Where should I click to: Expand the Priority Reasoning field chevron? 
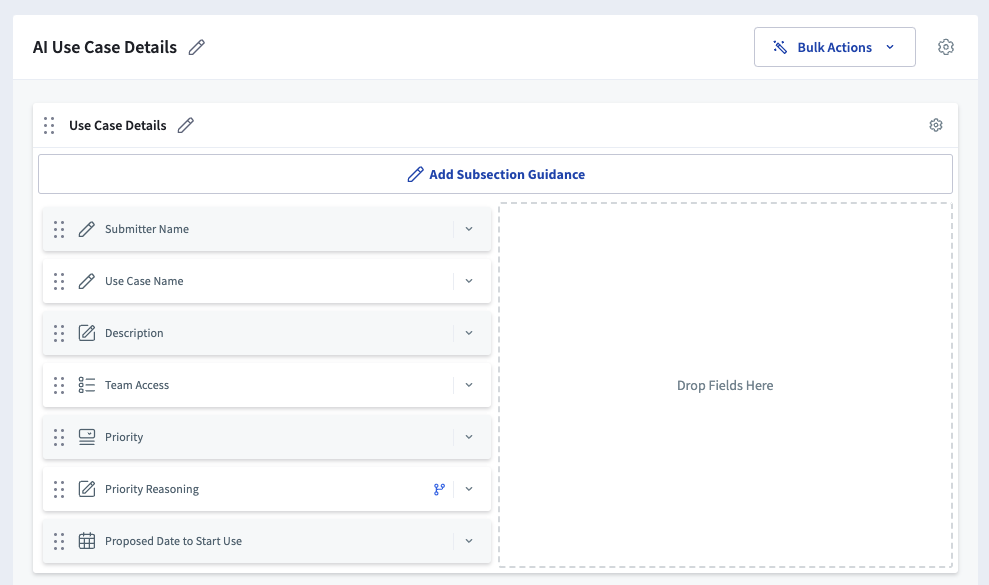[x=469, y=489]
